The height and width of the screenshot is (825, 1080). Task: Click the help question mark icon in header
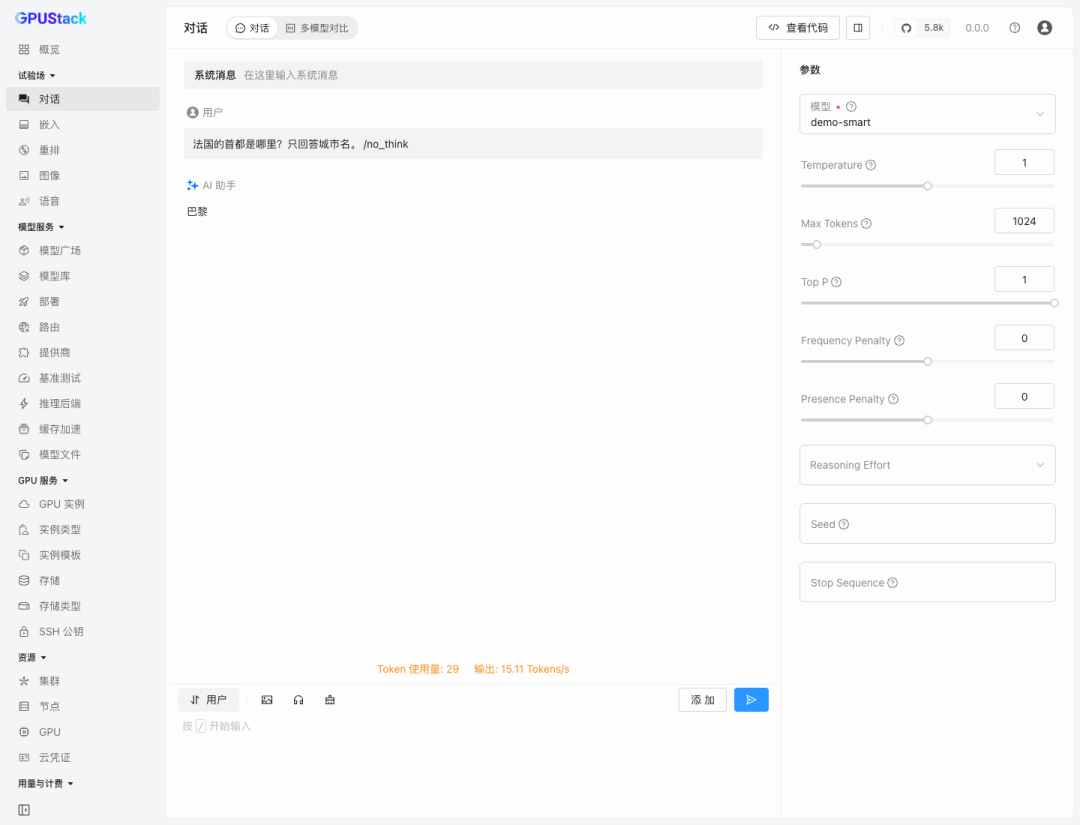pos(1015,28)
